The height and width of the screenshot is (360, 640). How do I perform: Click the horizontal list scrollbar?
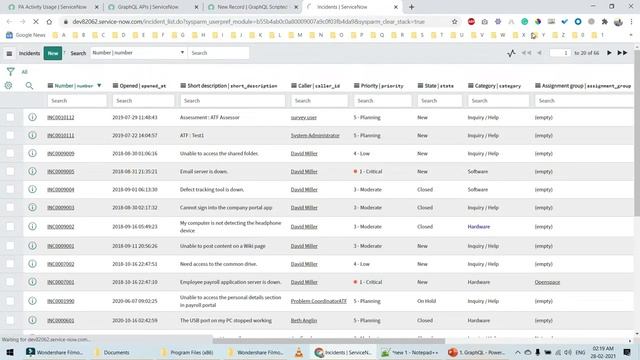point(329,340)
